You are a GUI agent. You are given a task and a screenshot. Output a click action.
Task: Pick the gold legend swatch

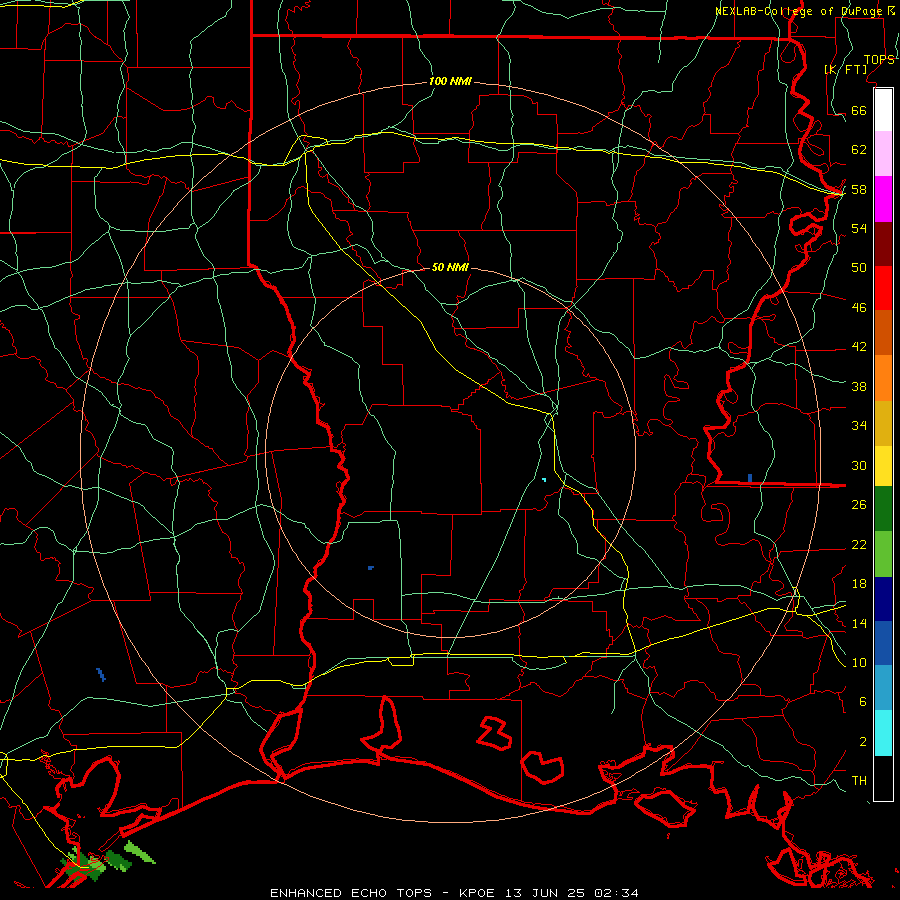(883, 422)
